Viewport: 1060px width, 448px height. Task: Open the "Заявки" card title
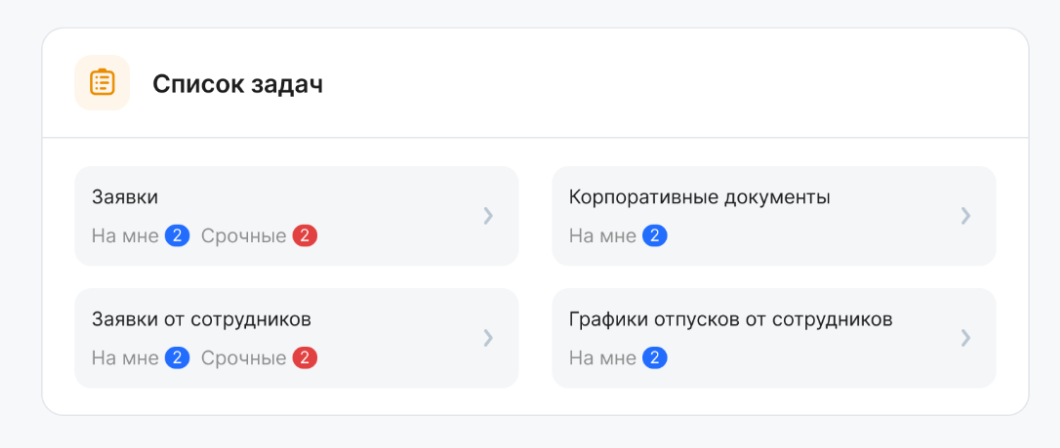125,197
